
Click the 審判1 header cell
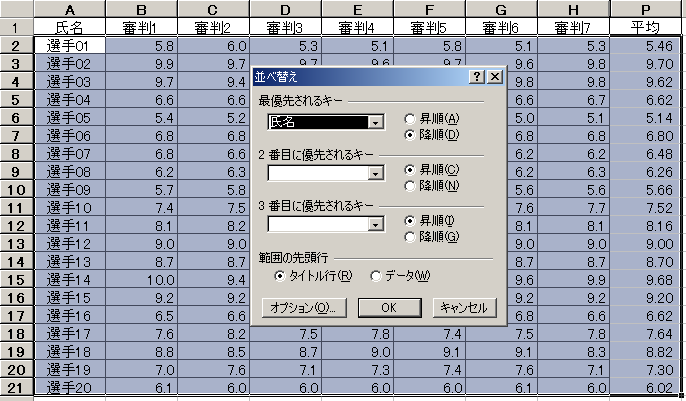pos(141,28)
